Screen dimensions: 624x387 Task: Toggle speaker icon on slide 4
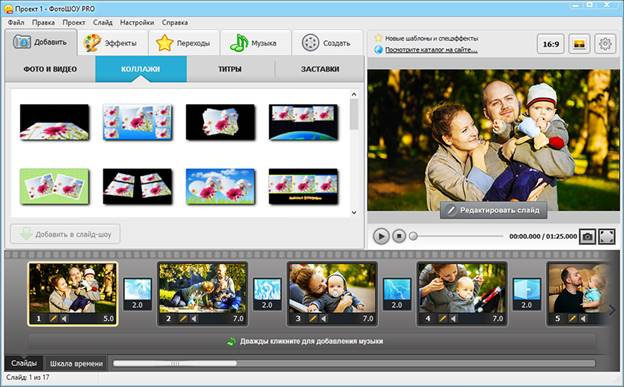(454, 319)
